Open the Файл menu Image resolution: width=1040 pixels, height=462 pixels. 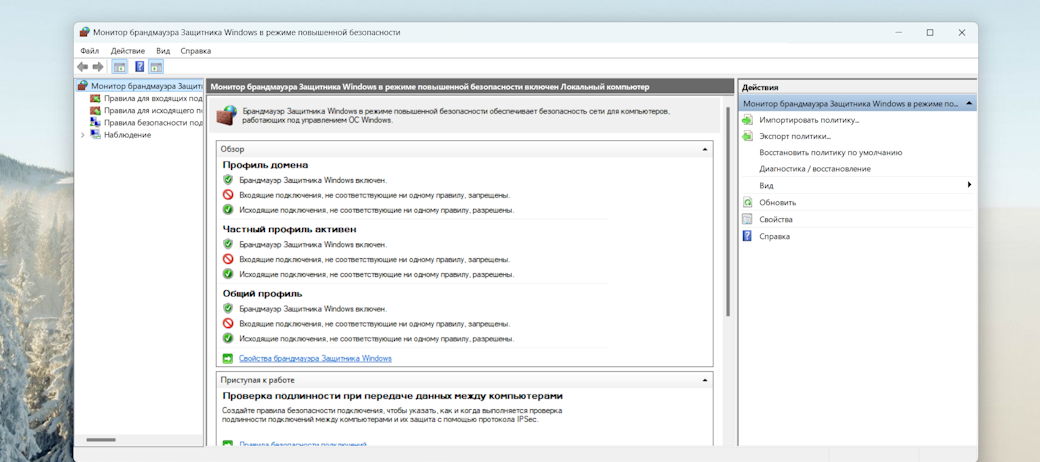point(90,50)
